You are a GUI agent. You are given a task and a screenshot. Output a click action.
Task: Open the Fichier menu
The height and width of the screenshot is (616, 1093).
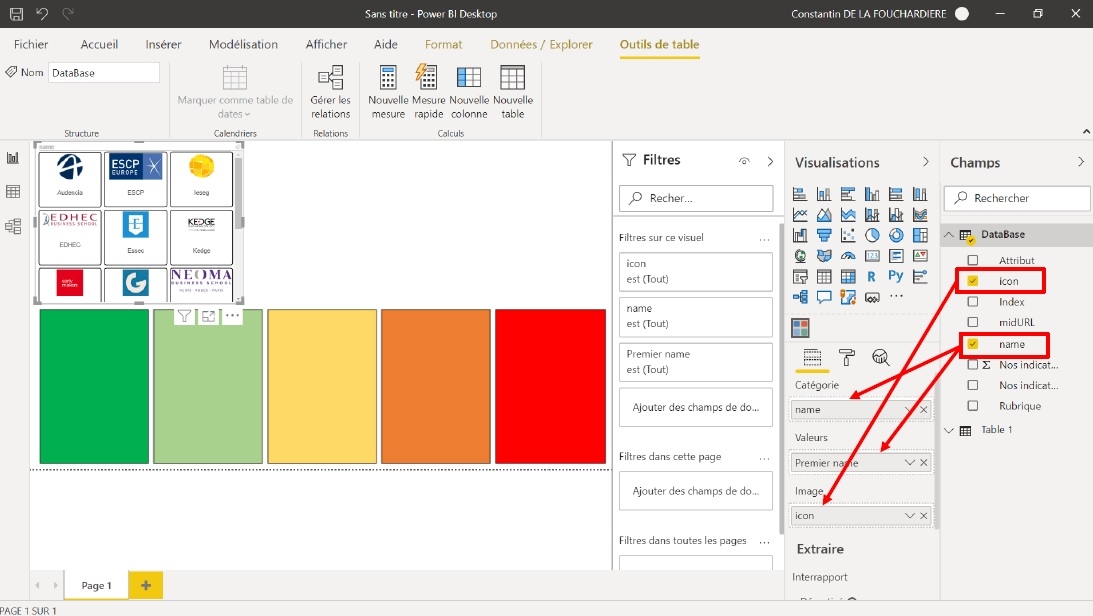[31, 44]
